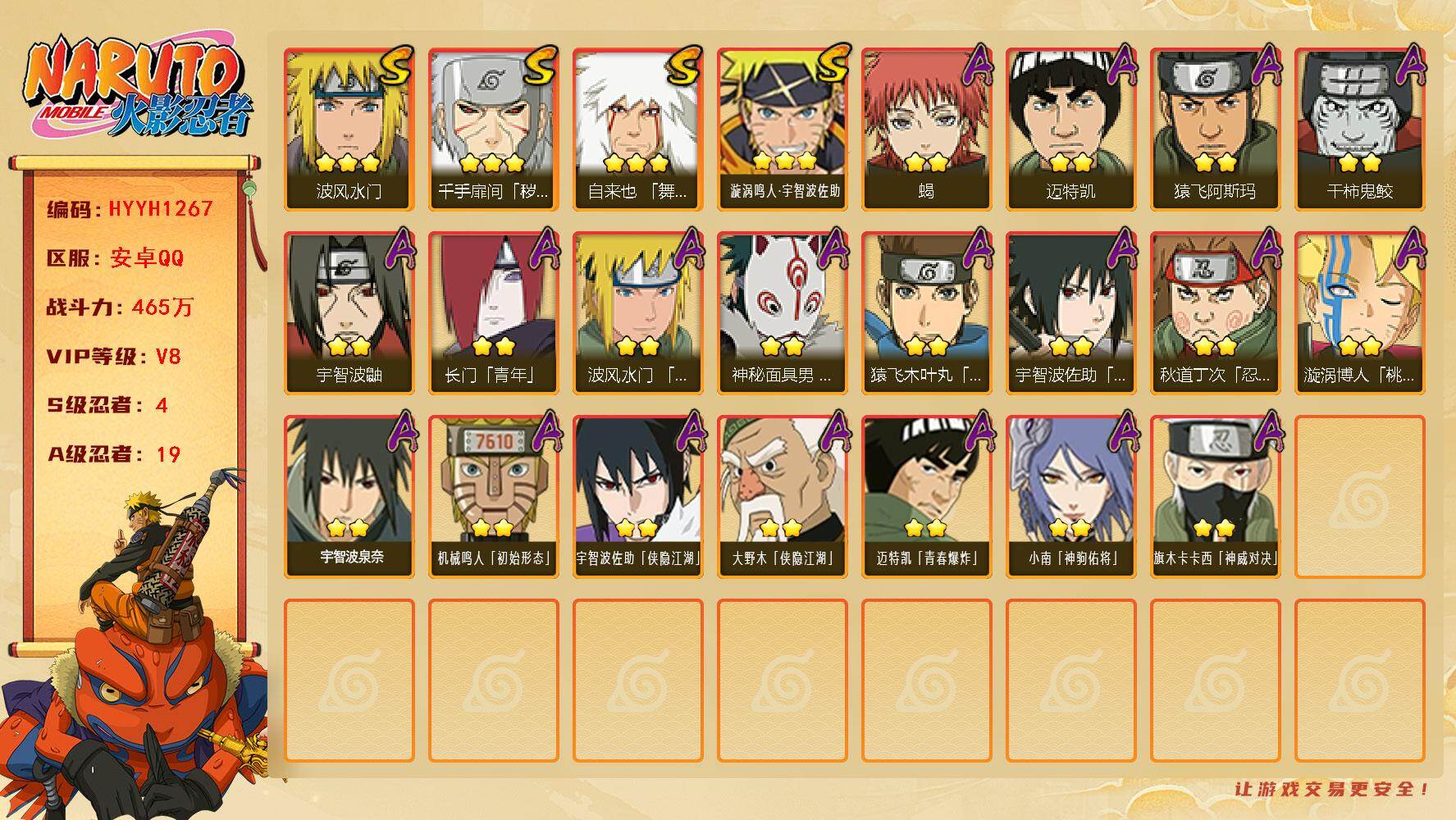The width and height of the screenshot is (1456, 820).
Task: Click the 长门「青年」 ninja card
Action: point(494,313)
